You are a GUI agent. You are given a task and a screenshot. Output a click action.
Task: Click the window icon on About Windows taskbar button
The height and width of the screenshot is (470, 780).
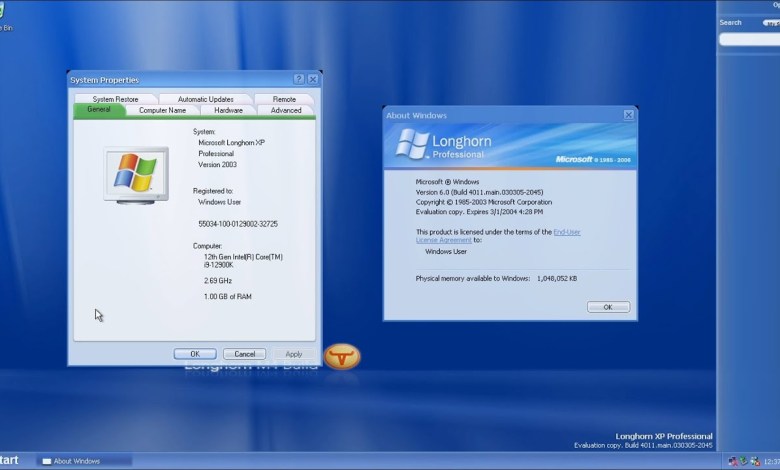(x=47, y=461)
